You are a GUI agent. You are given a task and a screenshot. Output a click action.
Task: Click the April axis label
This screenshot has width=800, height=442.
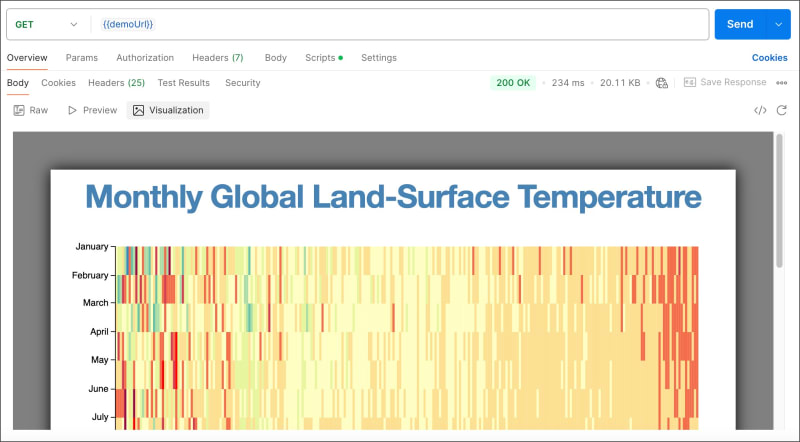coord(99,331)
